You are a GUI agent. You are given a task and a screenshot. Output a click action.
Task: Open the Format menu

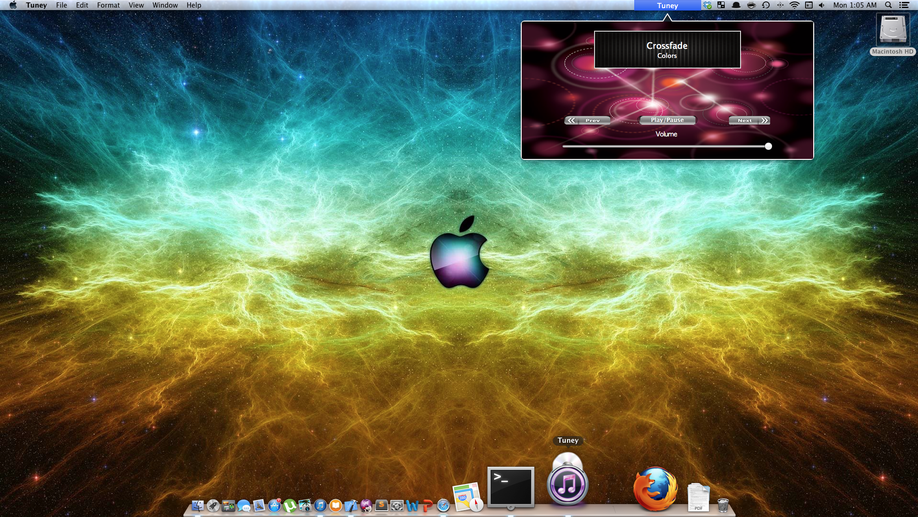coord(108,5)
